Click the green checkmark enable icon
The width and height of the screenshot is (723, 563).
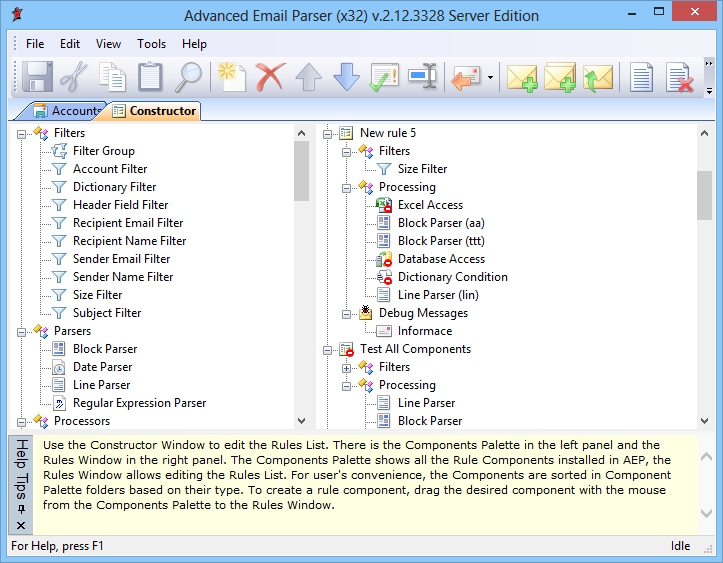(384, 77)
